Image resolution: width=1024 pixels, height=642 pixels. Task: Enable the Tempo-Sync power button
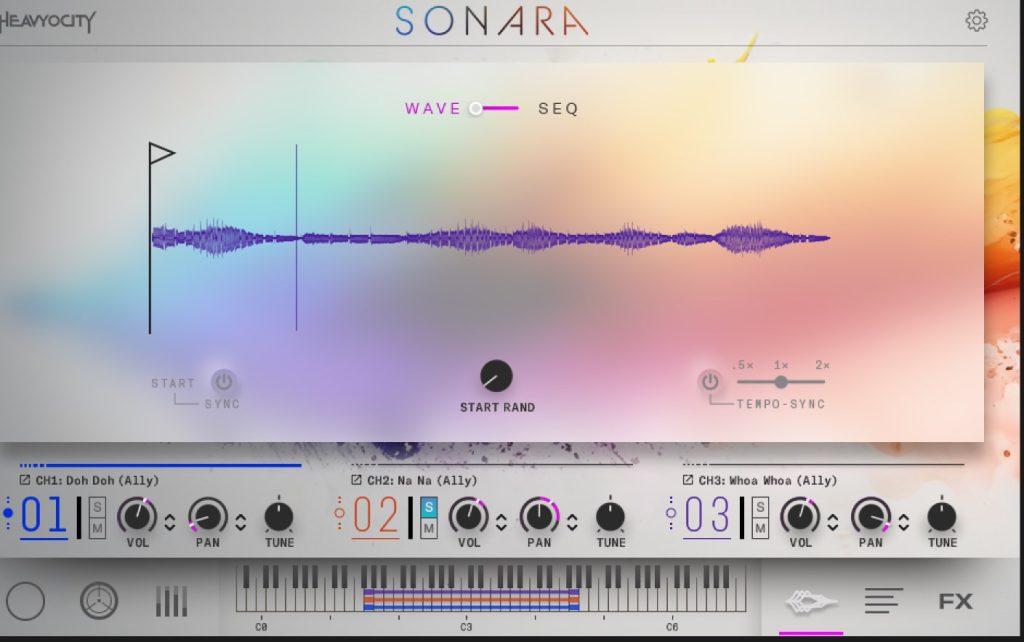point(709,381)
